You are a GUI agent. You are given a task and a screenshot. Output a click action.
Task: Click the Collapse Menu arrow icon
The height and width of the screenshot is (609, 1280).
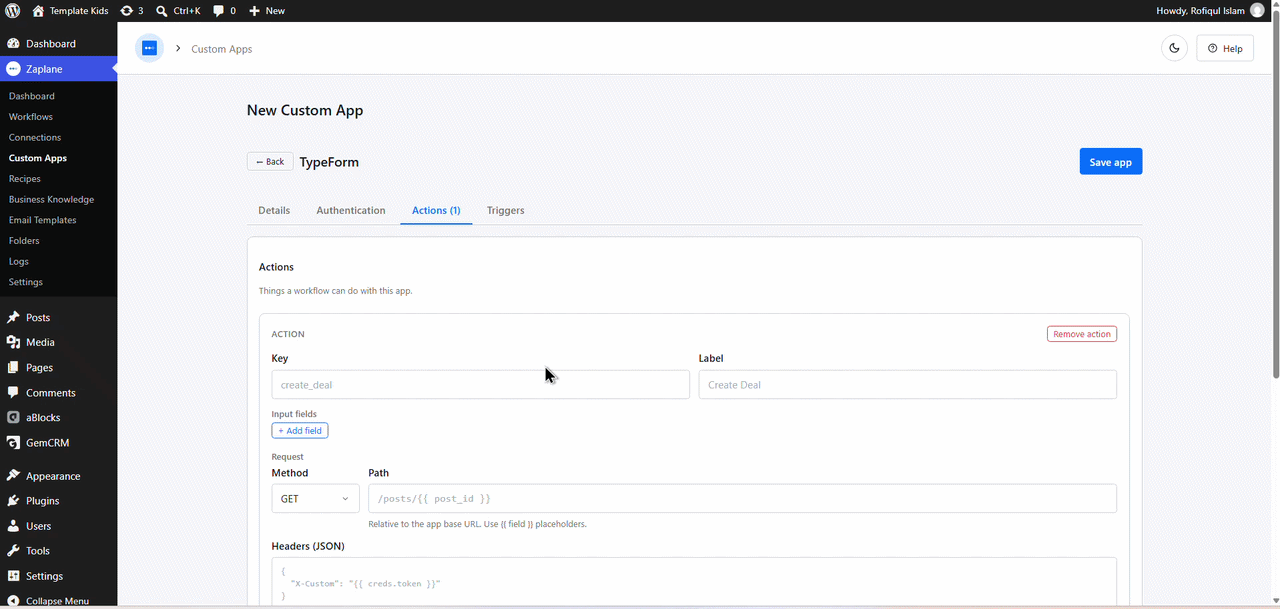(x=13, y=601)
